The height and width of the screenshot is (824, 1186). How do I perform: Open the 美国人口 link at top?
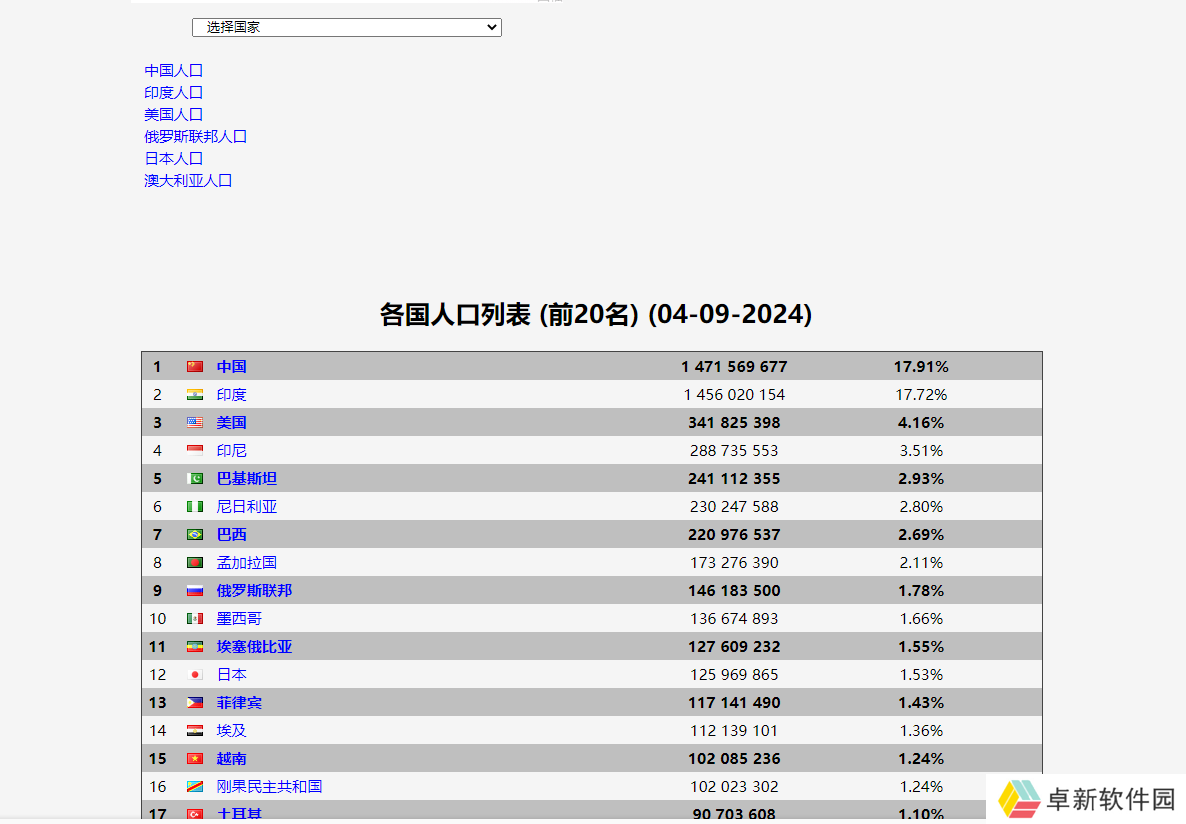174,115
